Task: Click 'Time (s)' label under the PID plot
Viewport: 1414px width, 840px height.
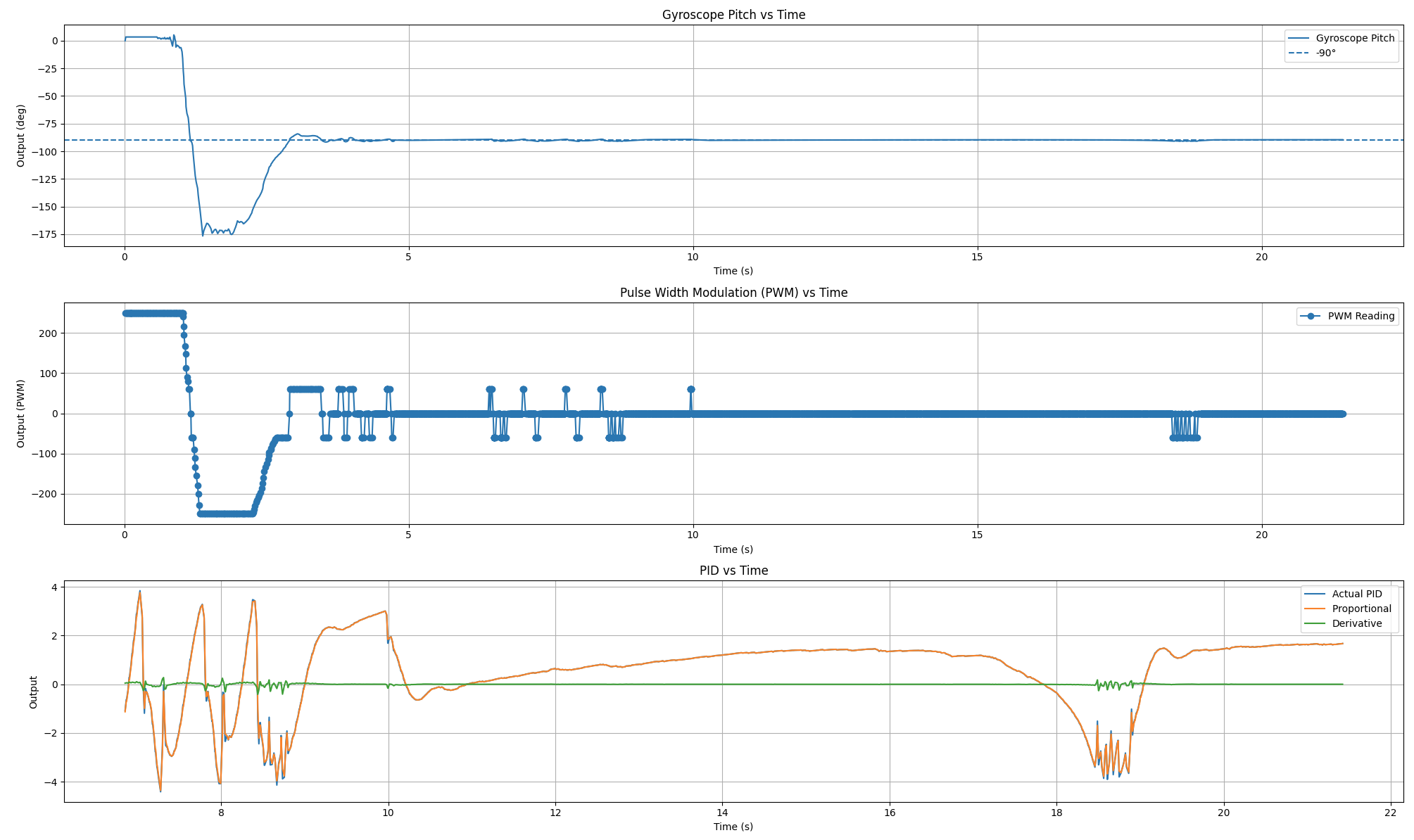Action: [733, 827]
